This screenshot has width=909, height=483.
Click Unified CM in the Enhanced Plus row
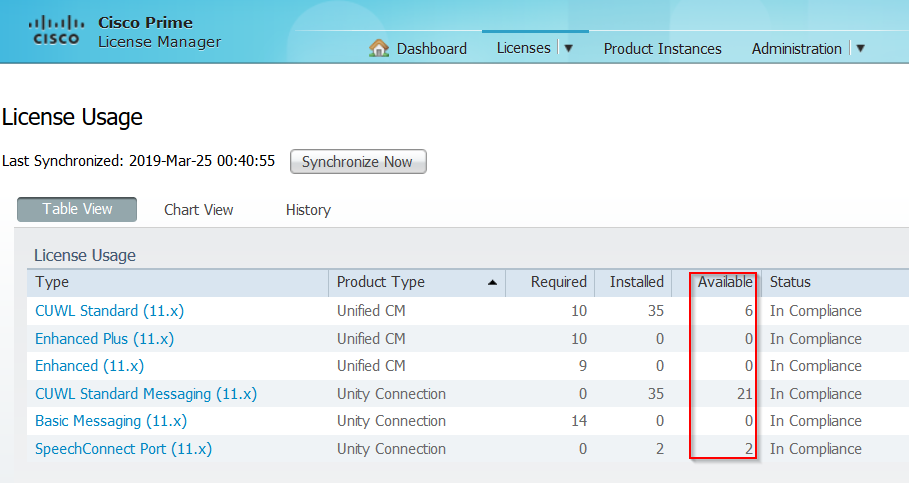(371, 339)
